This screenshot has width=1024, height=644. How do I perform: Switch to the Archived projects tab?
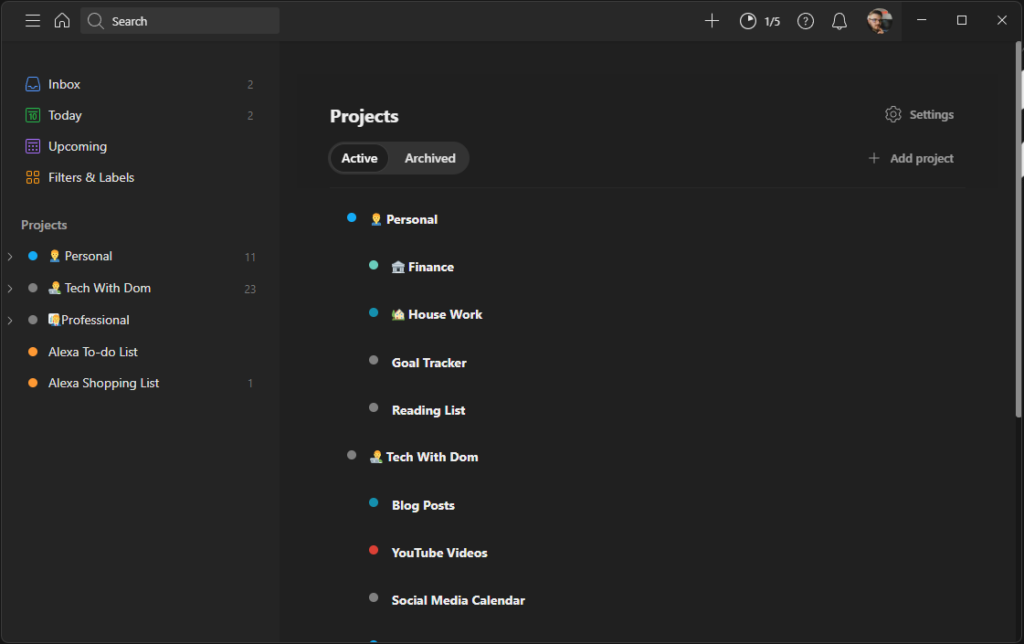[429, 158]
